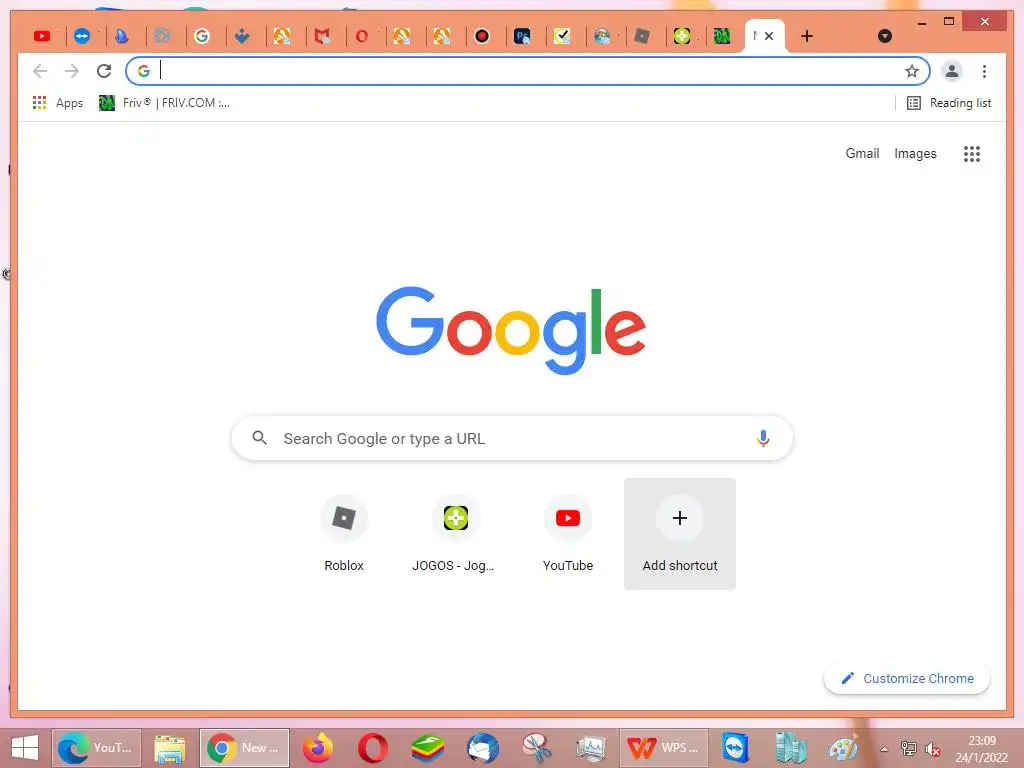The height and width of the screenshot is (768, 1024).
Task: Open Google Images link
Action: tap(915, 153)
